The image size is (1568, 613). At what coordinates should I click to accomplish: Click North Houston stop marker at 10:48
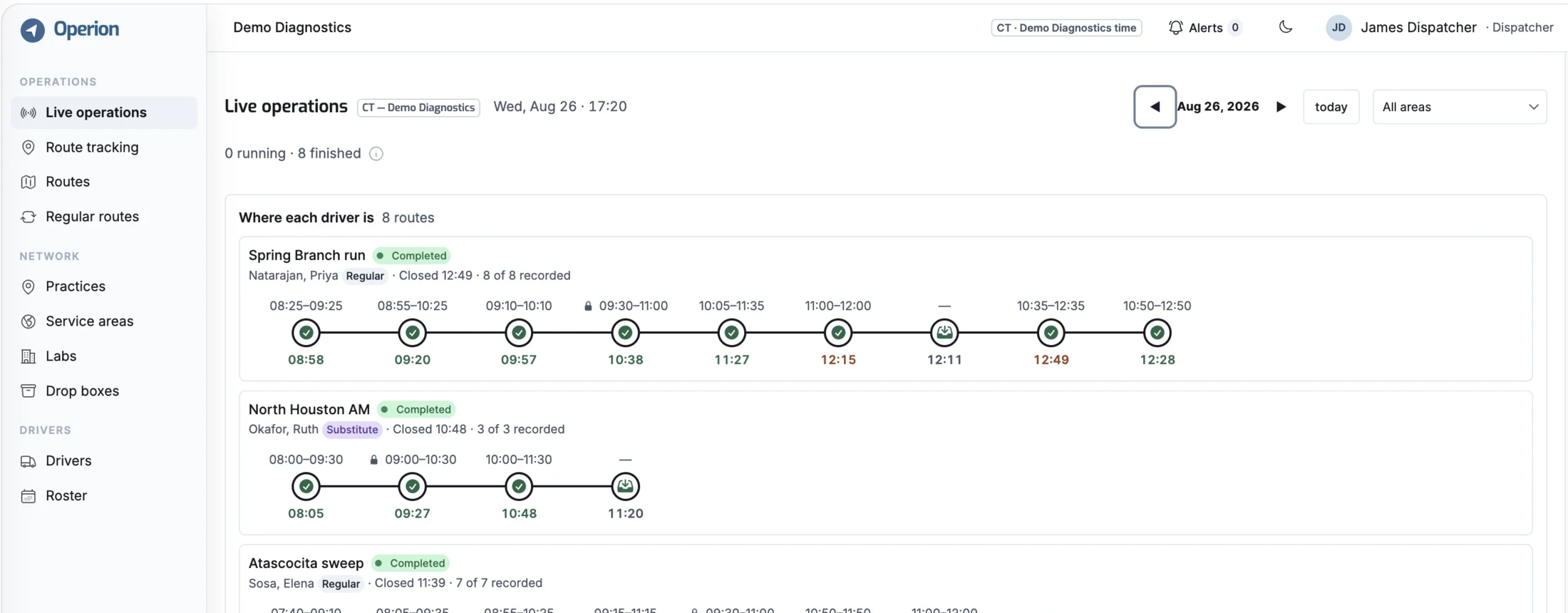pos(519,487)
